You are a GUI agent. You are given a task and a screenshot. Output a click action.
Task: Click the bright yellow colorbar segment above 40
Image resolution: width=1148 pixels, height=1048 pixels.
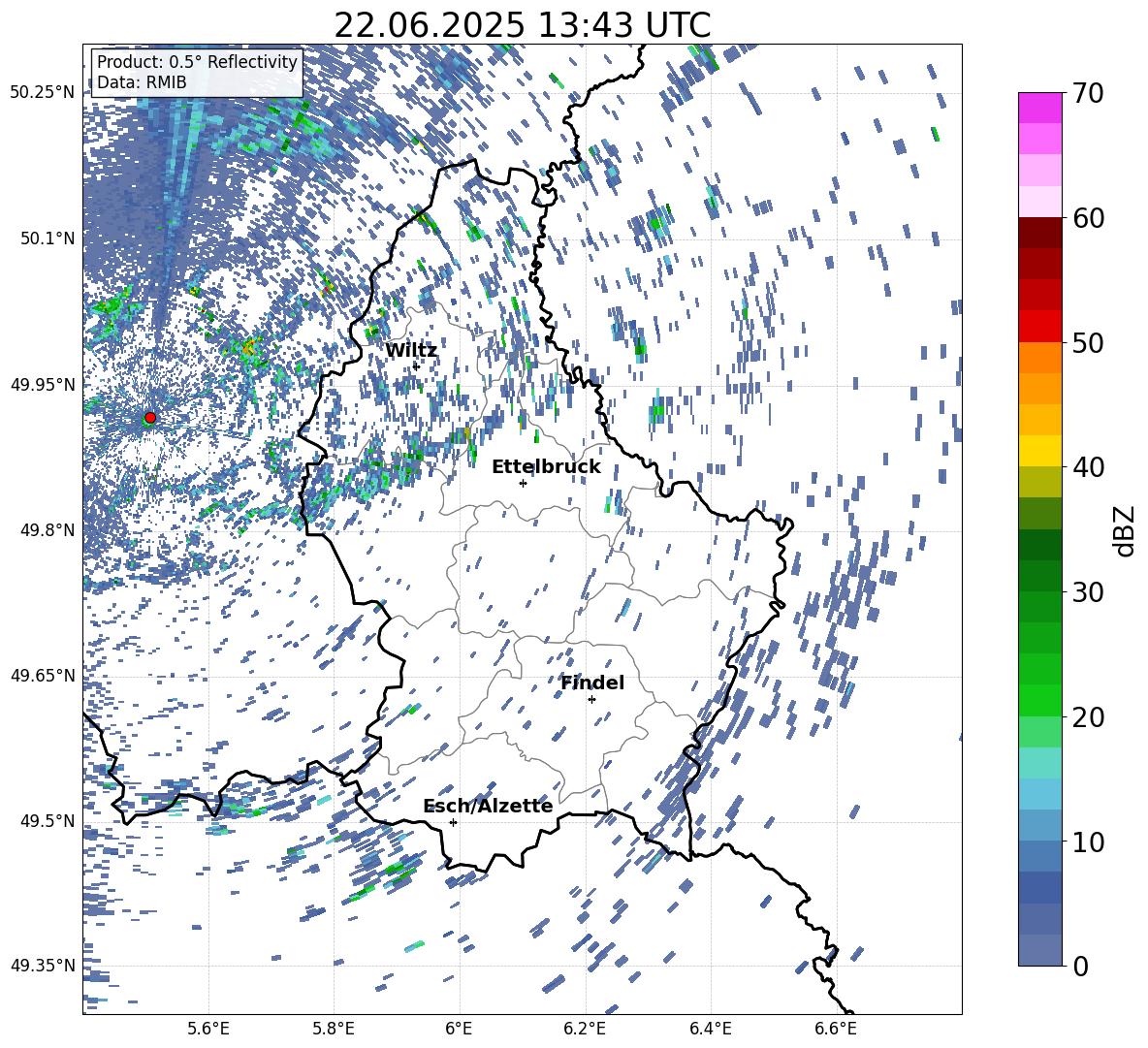coord(1039,451)
